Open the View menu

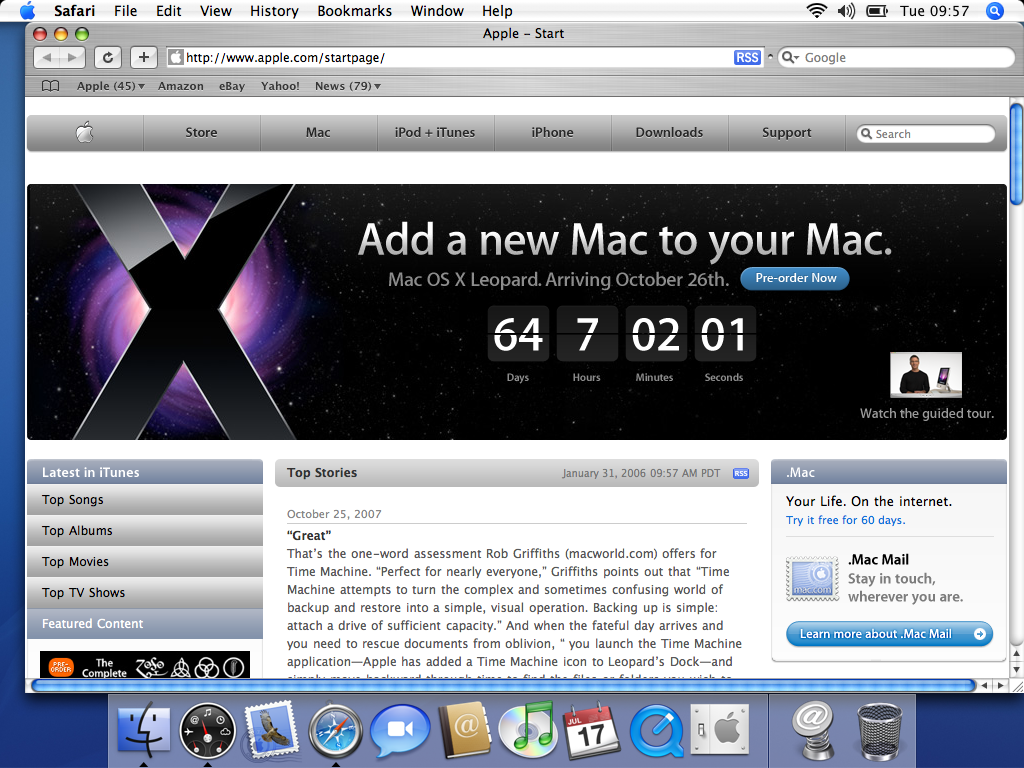click(x=216, y=11)
